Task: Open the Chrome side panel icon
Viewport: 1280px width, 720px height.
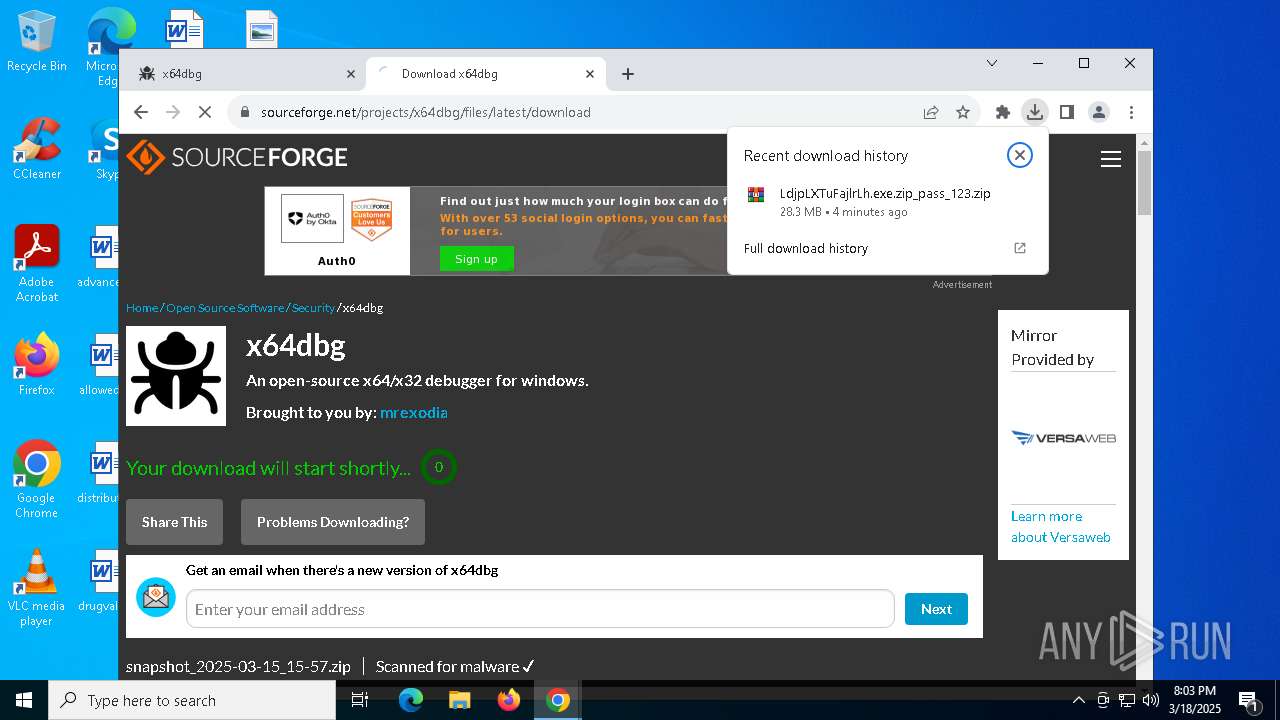Action: click(1067, 112)
